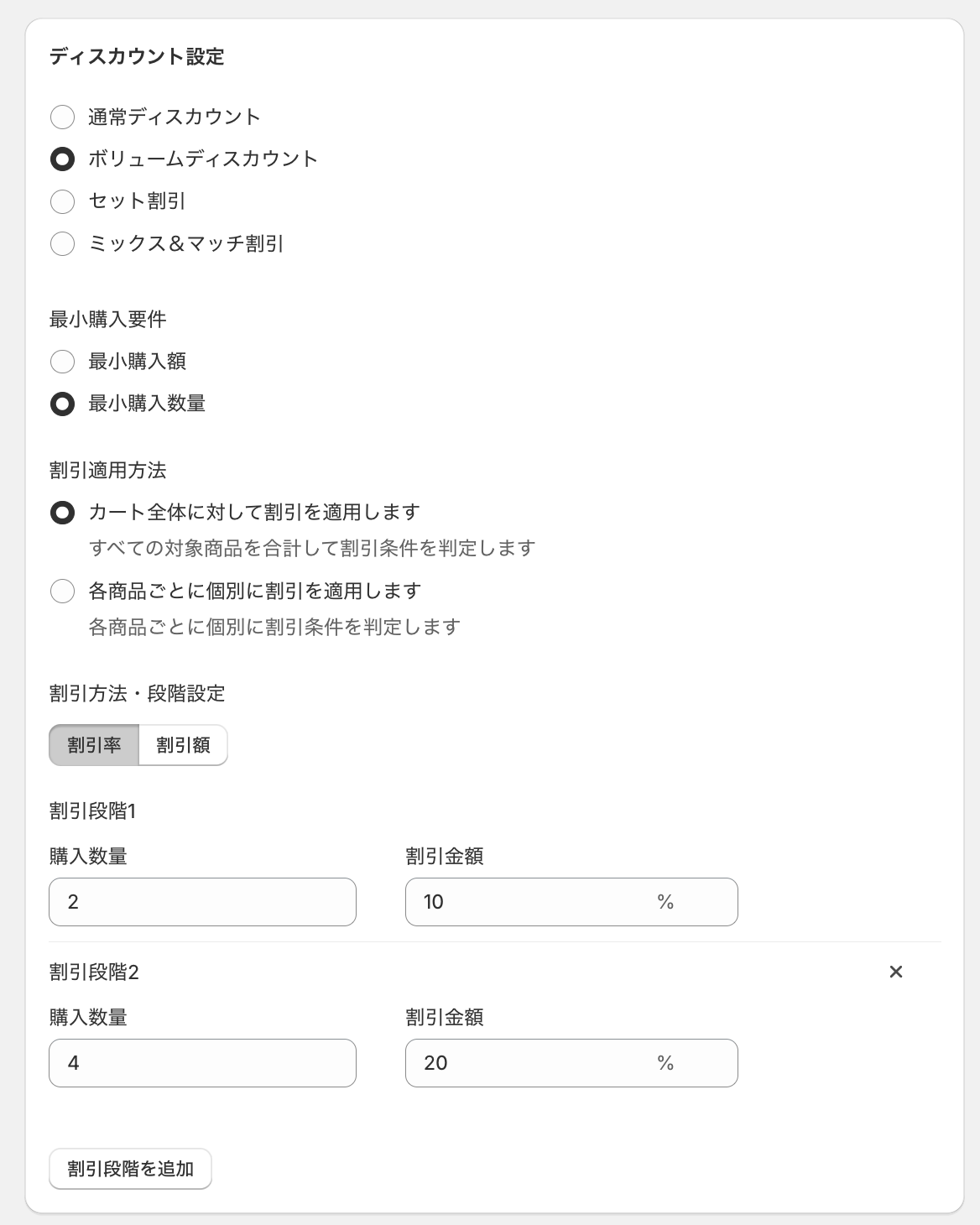This screenshot has height=1225, width=980.
Task: Click 割引段階を追加 button
Action: 130,1169
